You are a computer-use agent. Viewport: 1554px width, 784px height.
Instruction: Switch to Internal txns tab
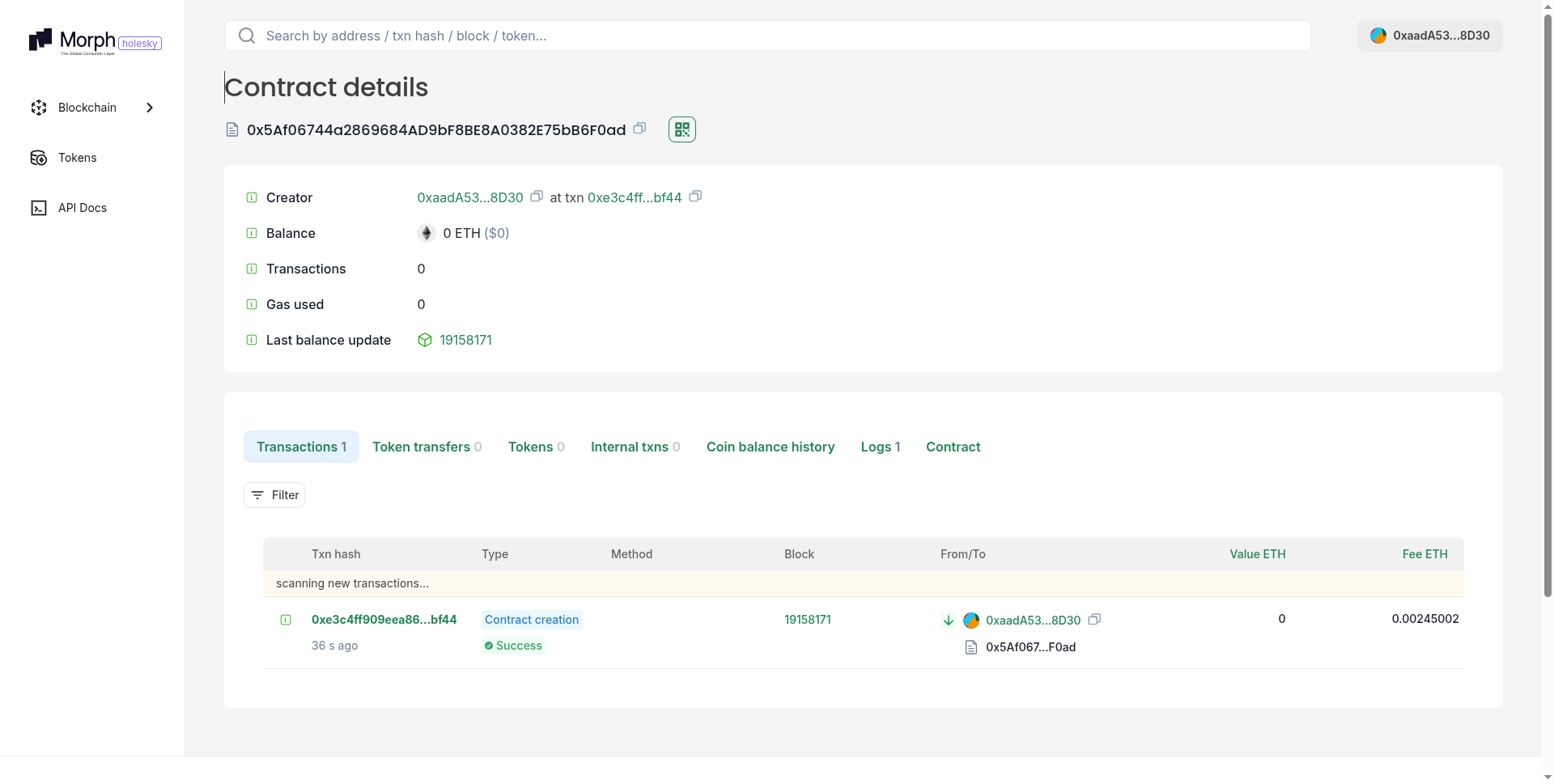pyautogui.click(x=635, y=447)
